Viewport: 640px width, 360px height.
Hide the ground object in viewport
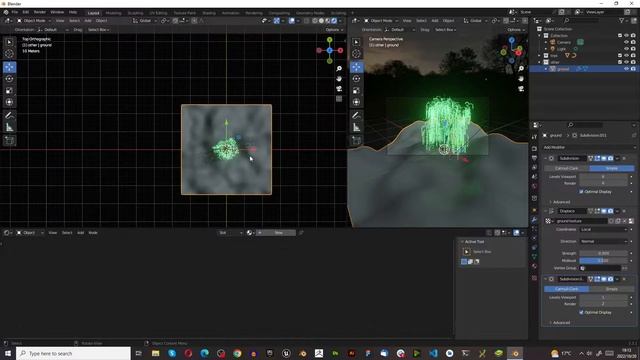626,69
